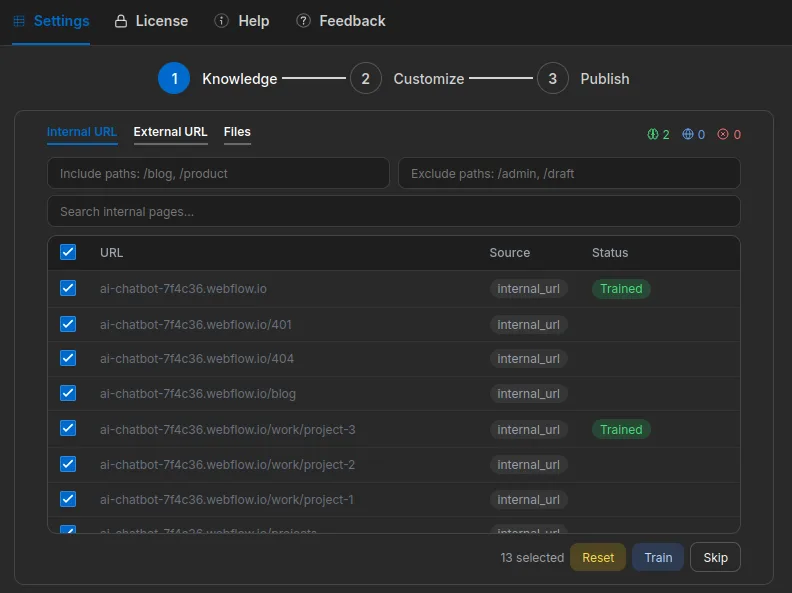Click the internal_url tag on /401 row
The height and width of the screenshot is (593, 792).
tap(528, 324)
